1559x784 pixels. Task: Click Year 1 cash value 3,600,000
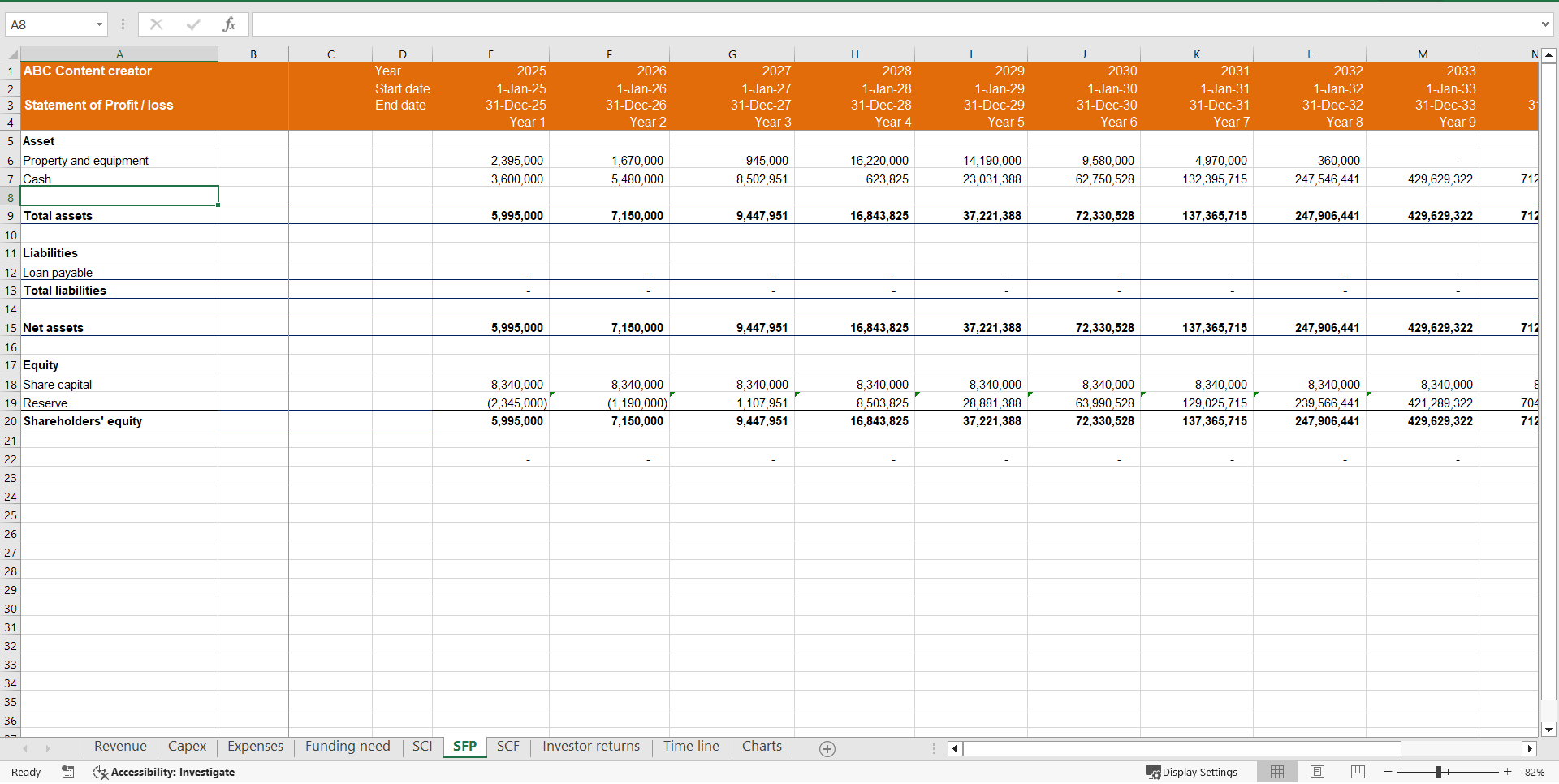click(x=490, y=179)
